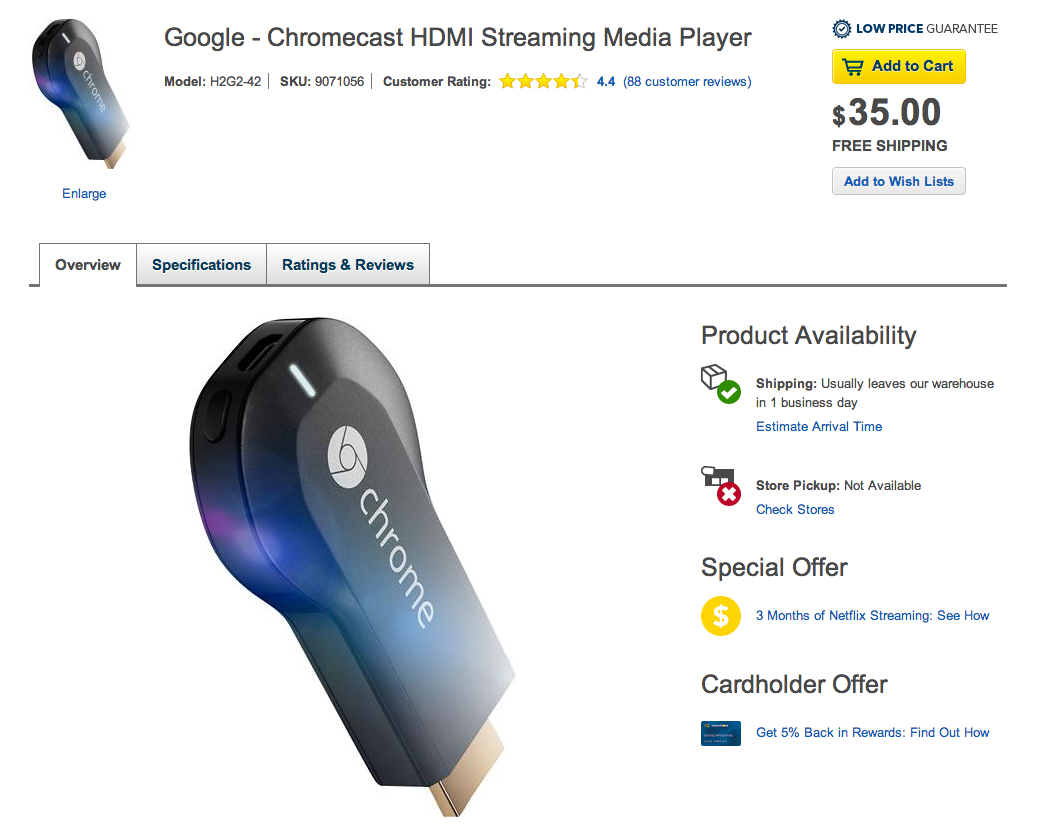The image size is (1039, 834).
Task: Click the Low Price Guarantee badge icon
Action: [842, 29]
